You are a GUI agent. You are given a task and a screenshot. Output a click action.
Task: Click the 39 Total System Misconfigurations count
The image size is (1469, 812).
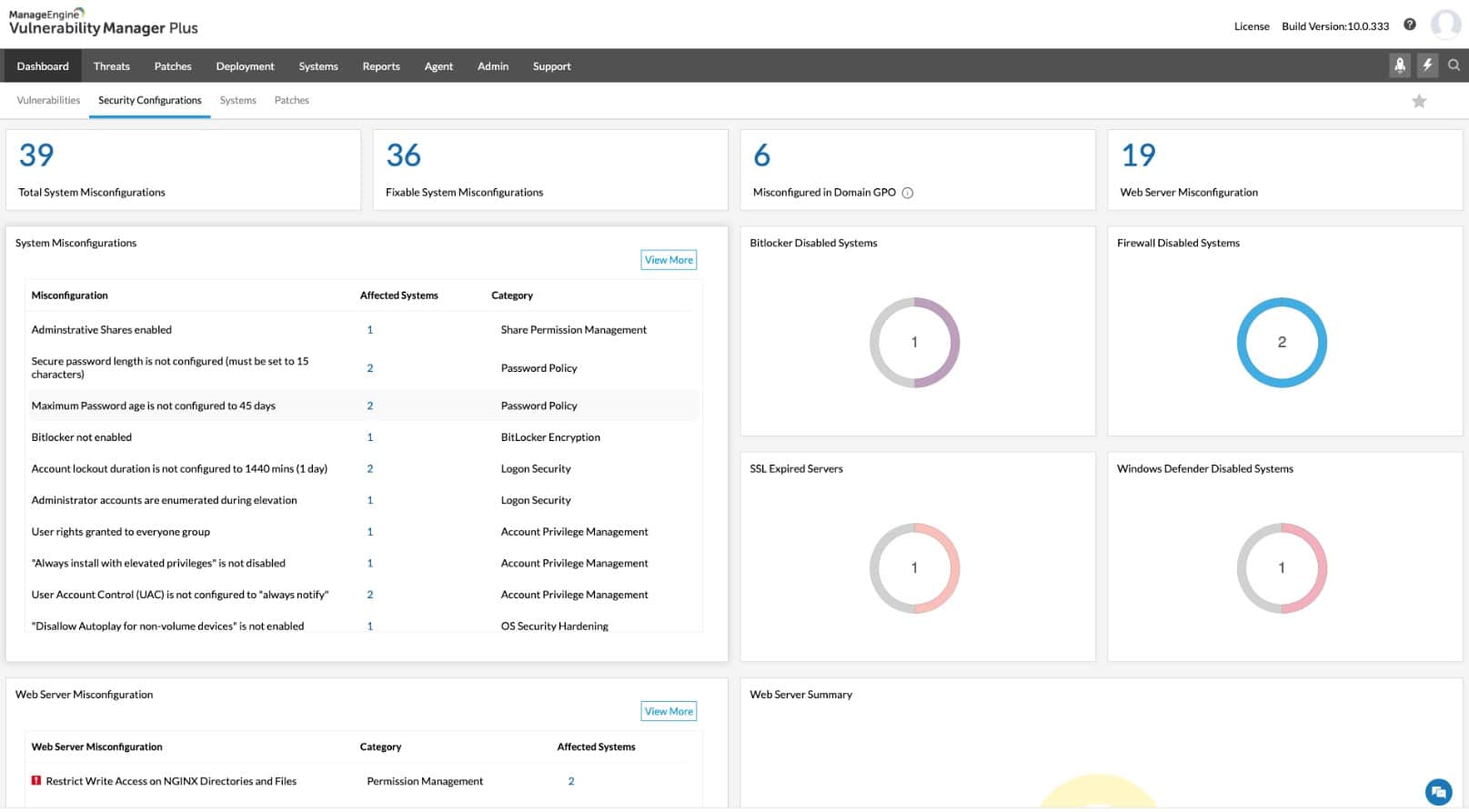[36, 155]
